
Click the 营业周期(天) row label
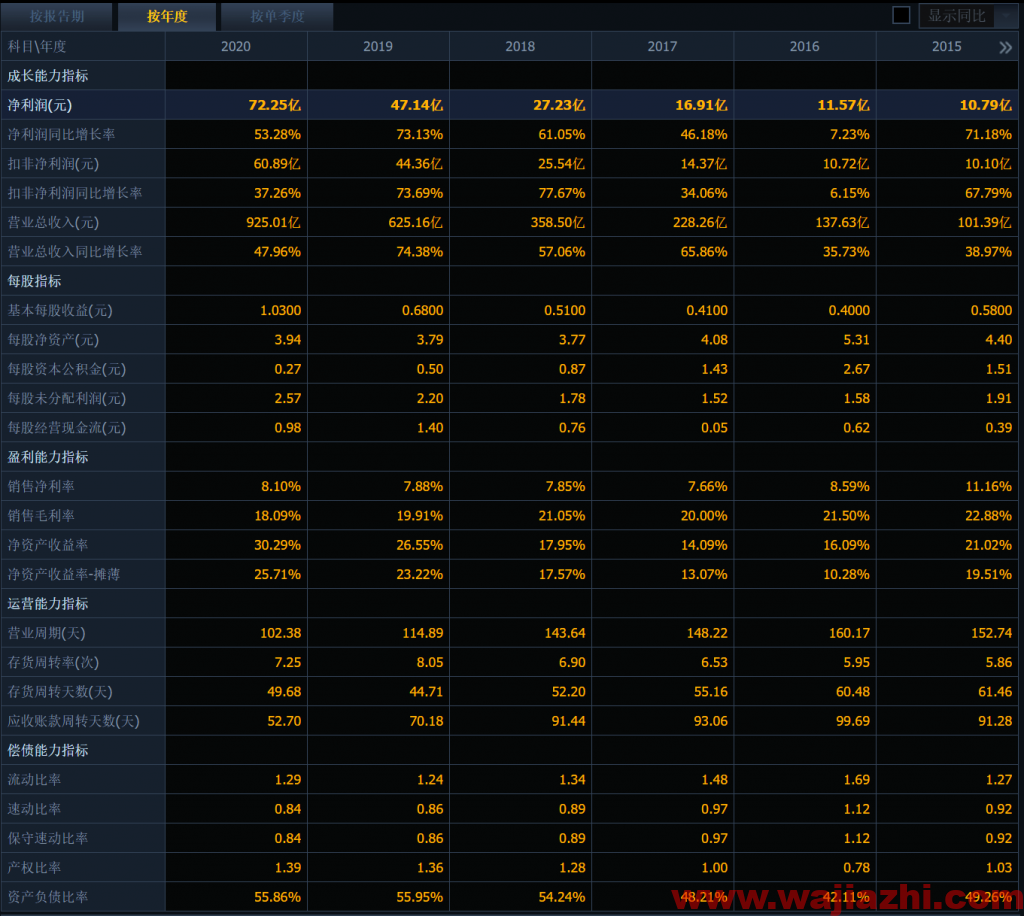(x=46, y=633)
